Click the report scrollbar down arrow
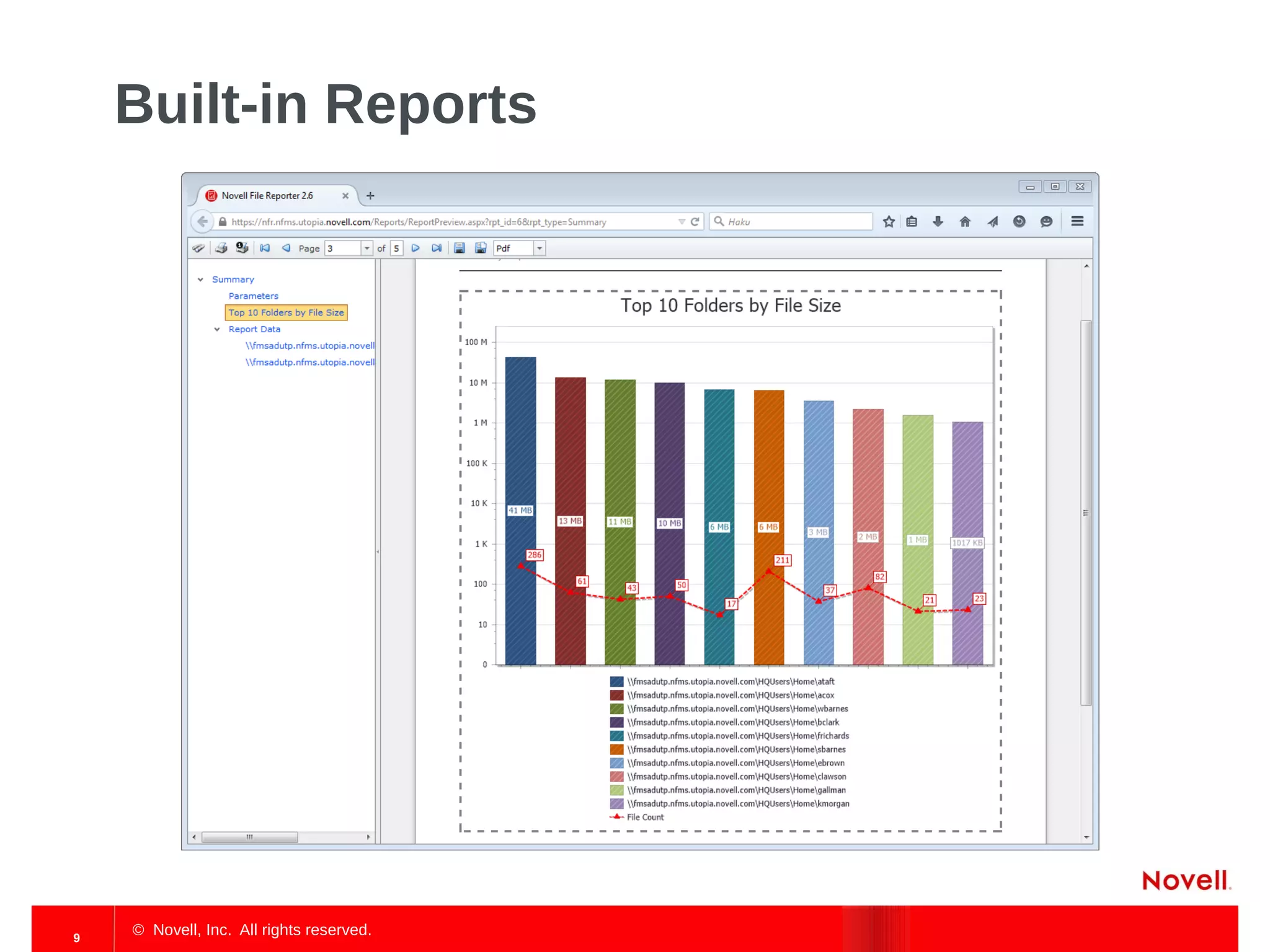 (1086, 837)
